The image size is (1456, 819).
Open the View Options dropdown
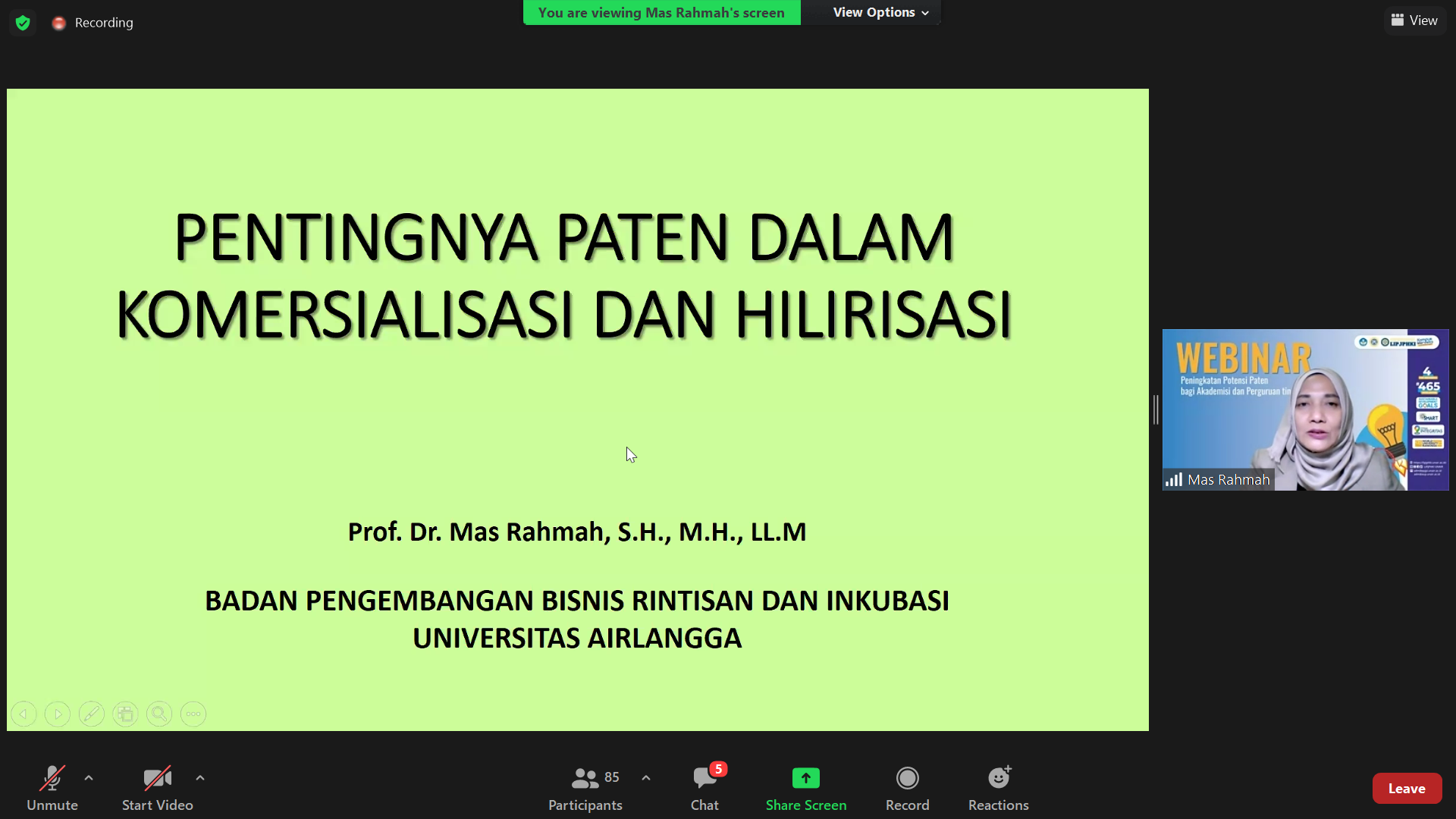pos(880,12)
